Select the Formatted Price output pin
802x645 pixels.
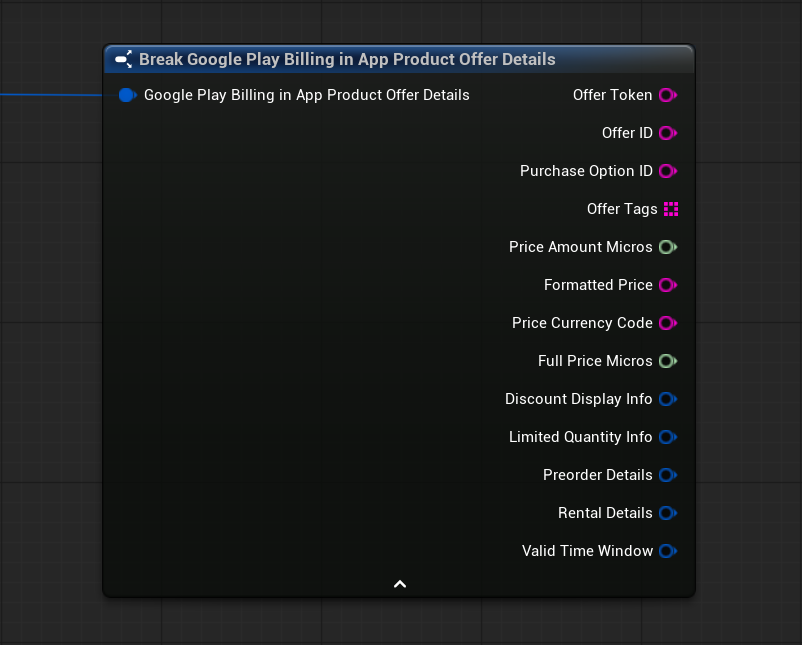668,285
